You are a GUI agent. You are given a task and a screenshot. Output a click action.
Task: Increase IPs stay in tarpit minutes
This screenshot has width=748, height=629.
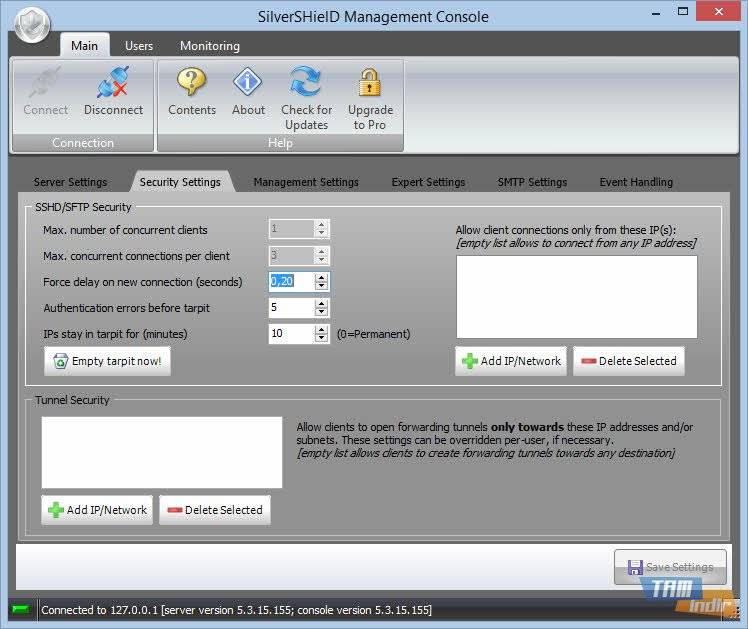click(321, 329)
